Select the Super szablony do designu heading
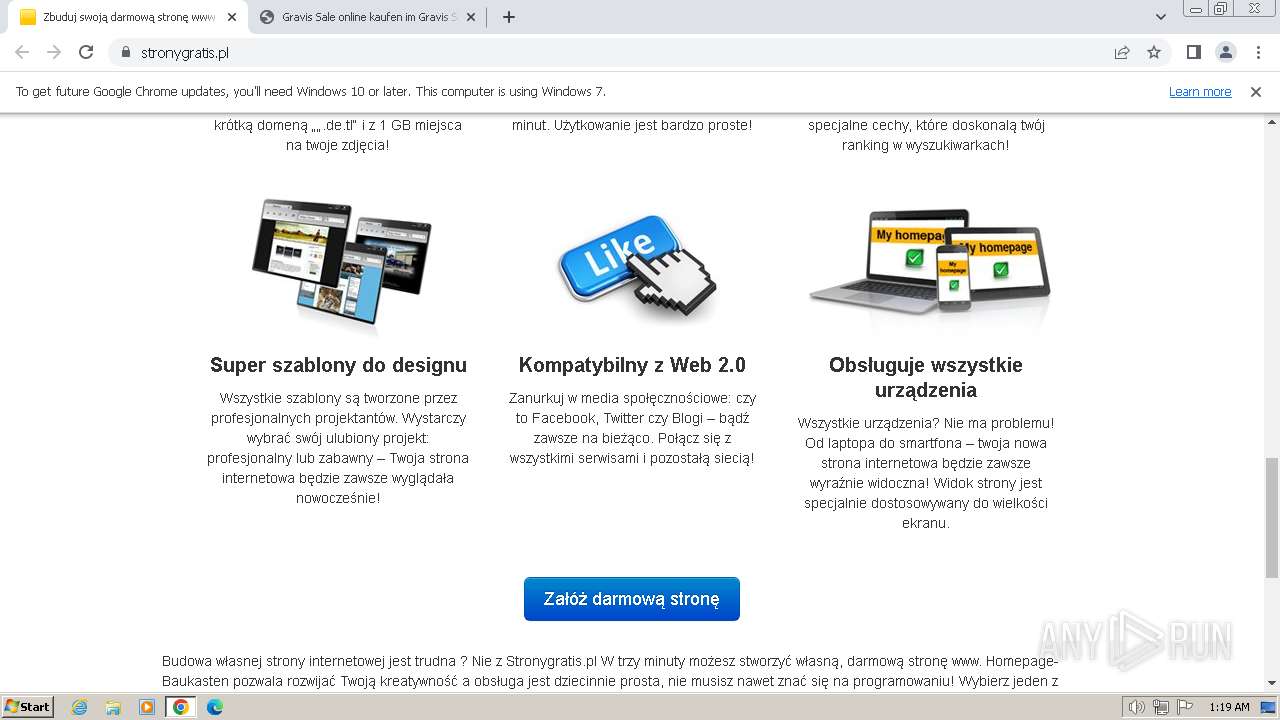 338,365
